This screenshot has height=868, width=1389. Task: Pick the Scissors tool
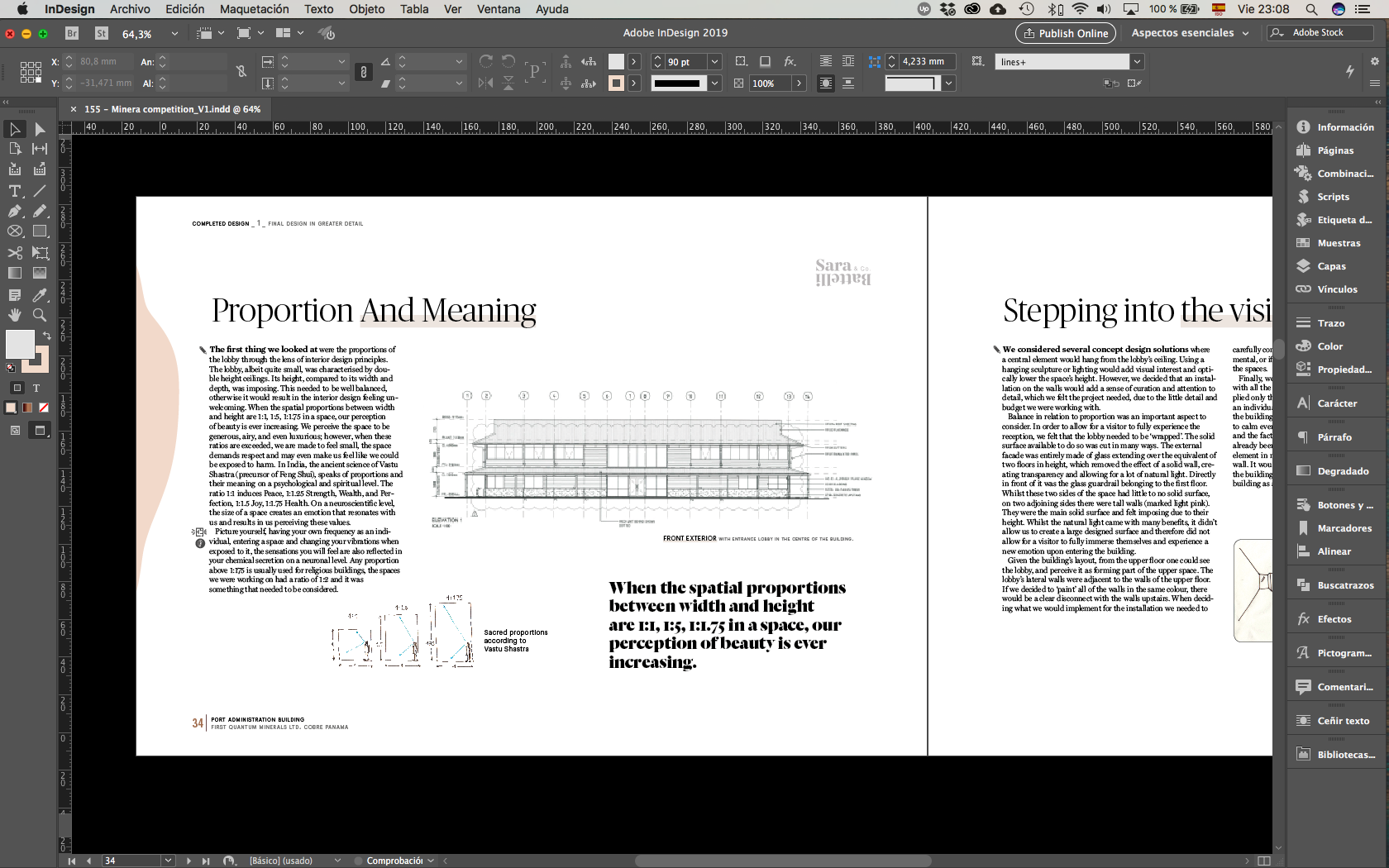pos(15,253)
